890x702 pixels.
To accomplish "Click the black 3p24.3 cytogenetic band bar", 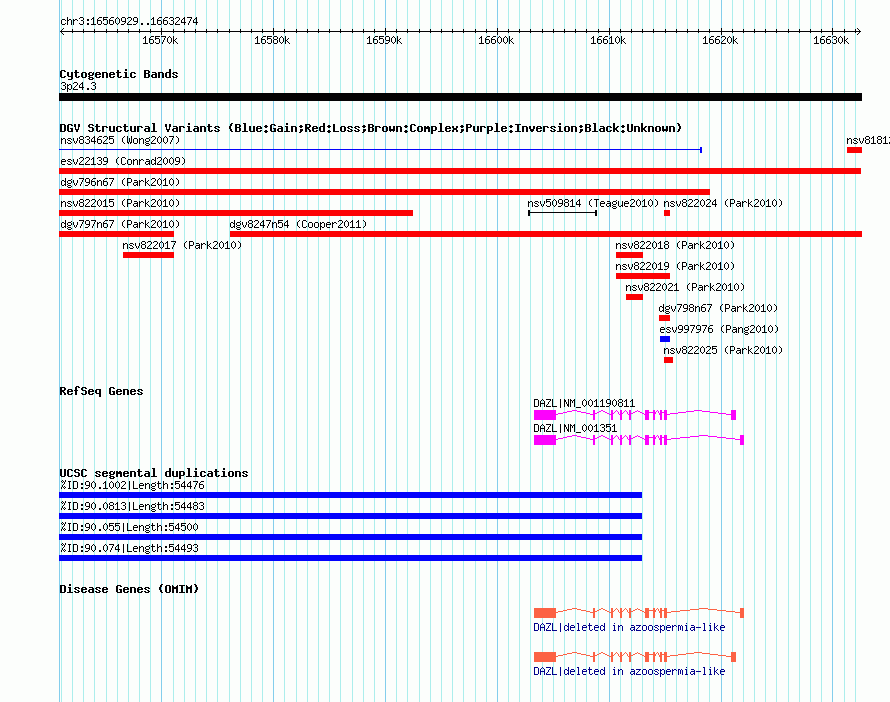I will point(460,97).
